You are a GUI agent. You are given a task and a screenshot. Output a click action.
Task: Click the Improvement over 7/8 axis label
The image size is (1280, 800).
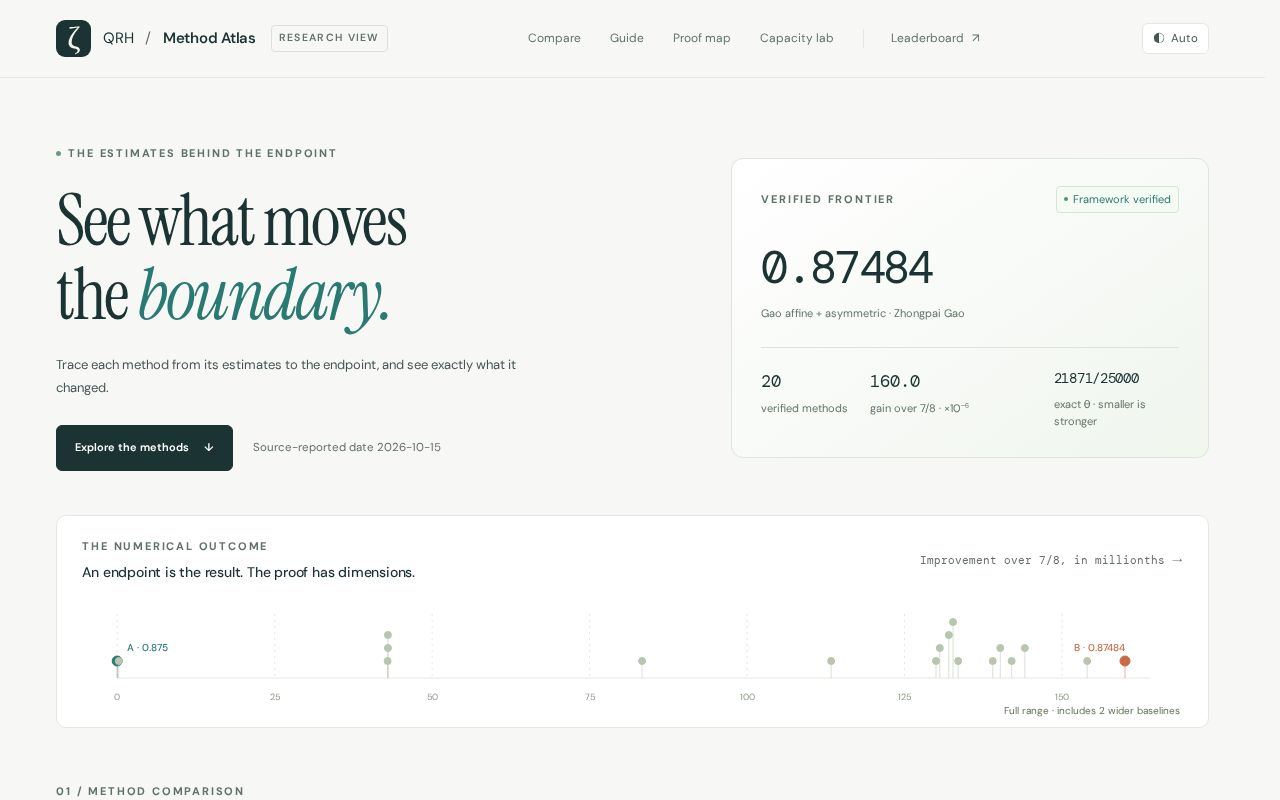1051,561
